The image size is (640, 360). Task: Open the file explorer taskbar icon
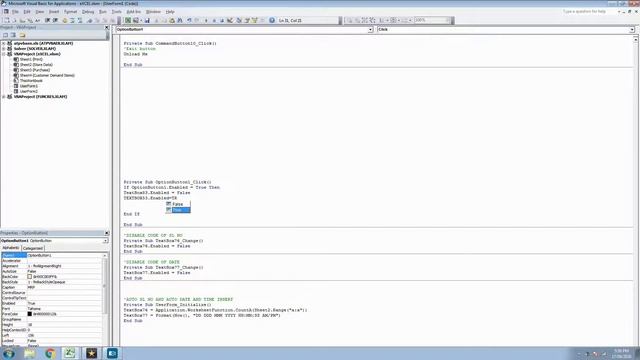pos(29,353)
